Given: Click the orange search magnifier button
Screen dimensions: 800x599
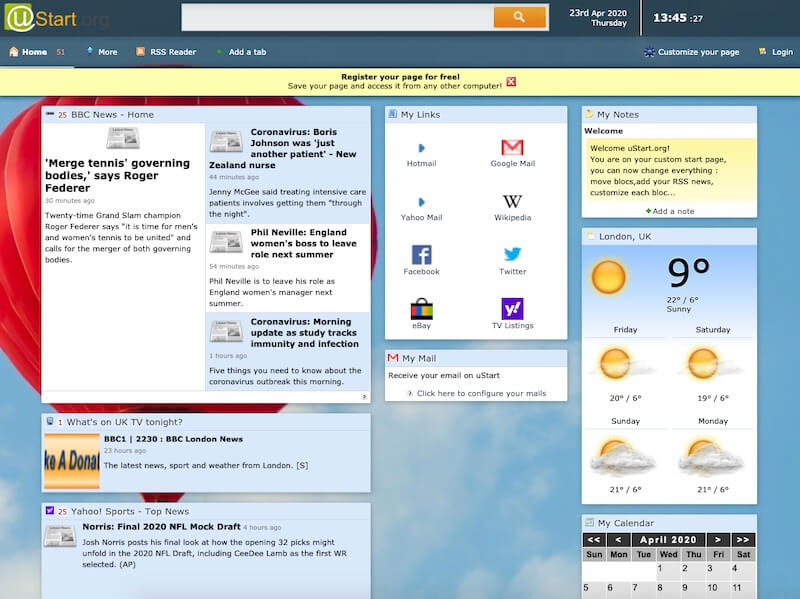Looking at the screenshot, I should click(519, 17).
